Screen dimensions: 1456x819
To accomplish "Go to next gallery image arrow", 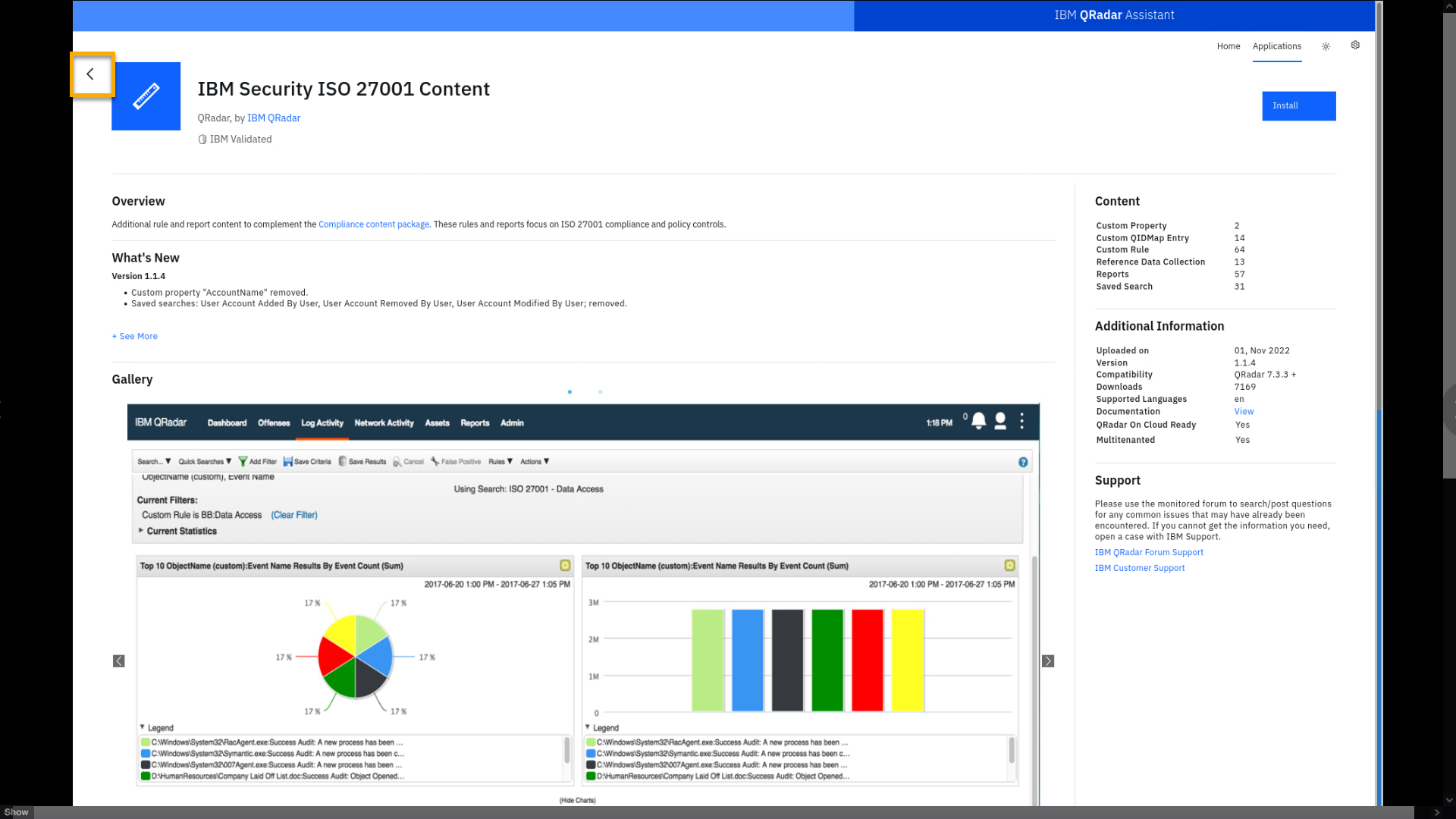I will point(1048,661).
